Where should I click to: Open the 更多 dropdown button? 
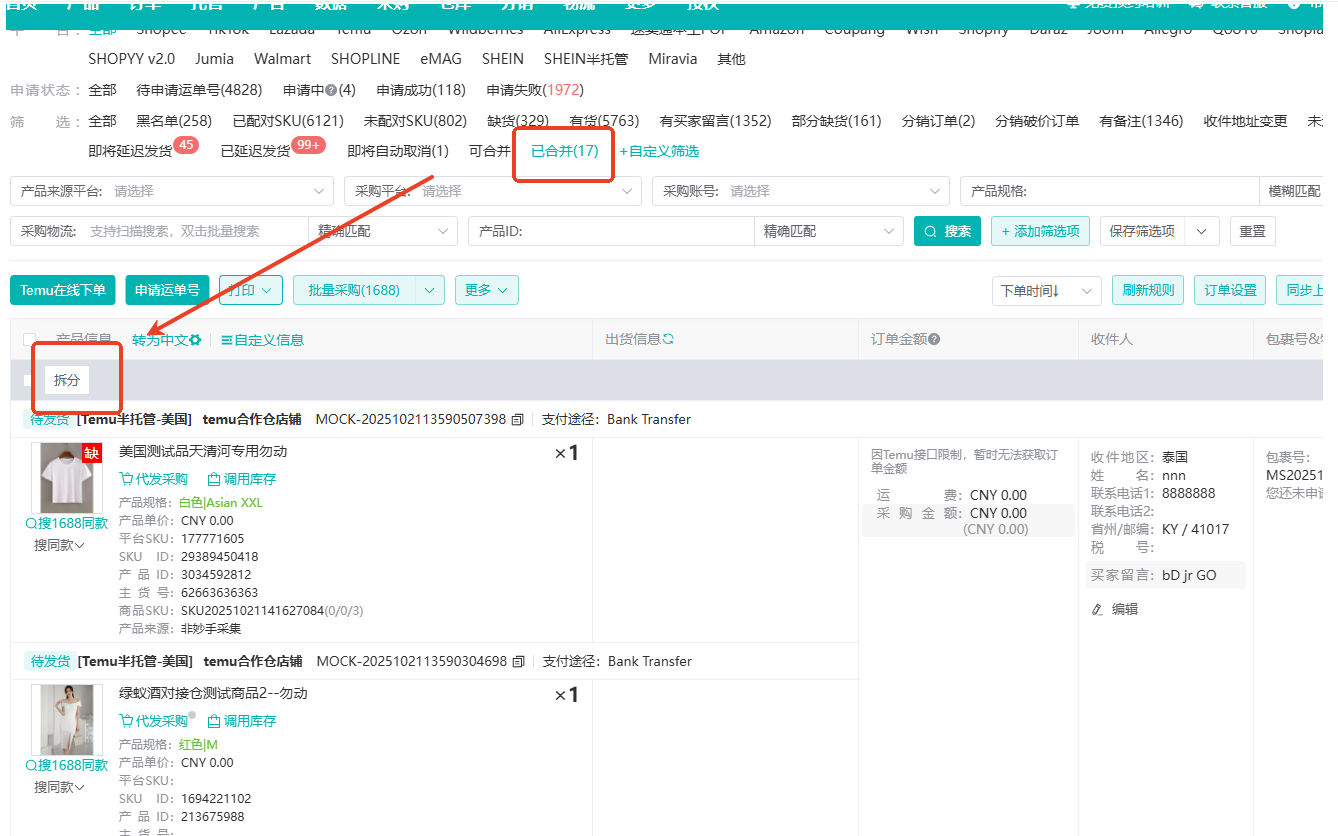[487, 290]
